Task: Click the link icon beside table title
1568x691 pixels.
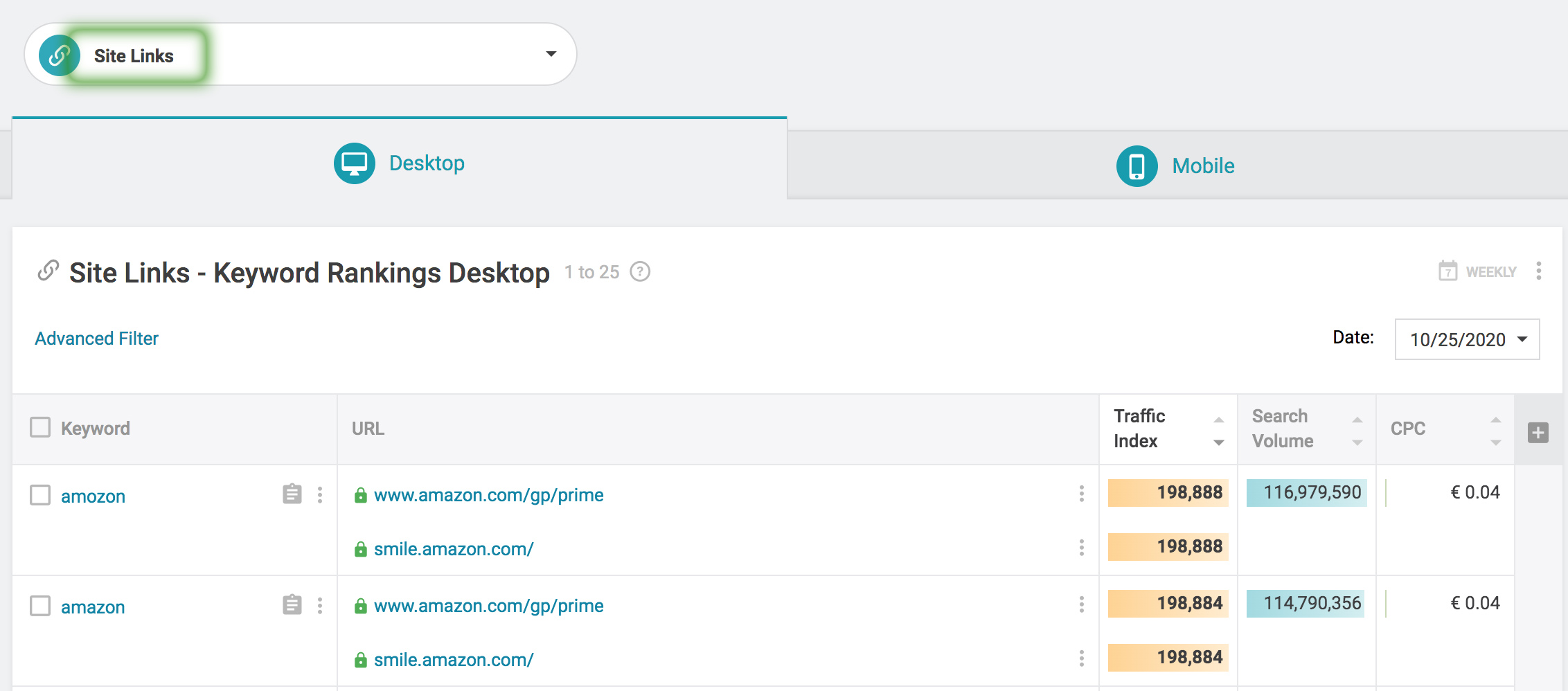Action: (x=48, y=271)
